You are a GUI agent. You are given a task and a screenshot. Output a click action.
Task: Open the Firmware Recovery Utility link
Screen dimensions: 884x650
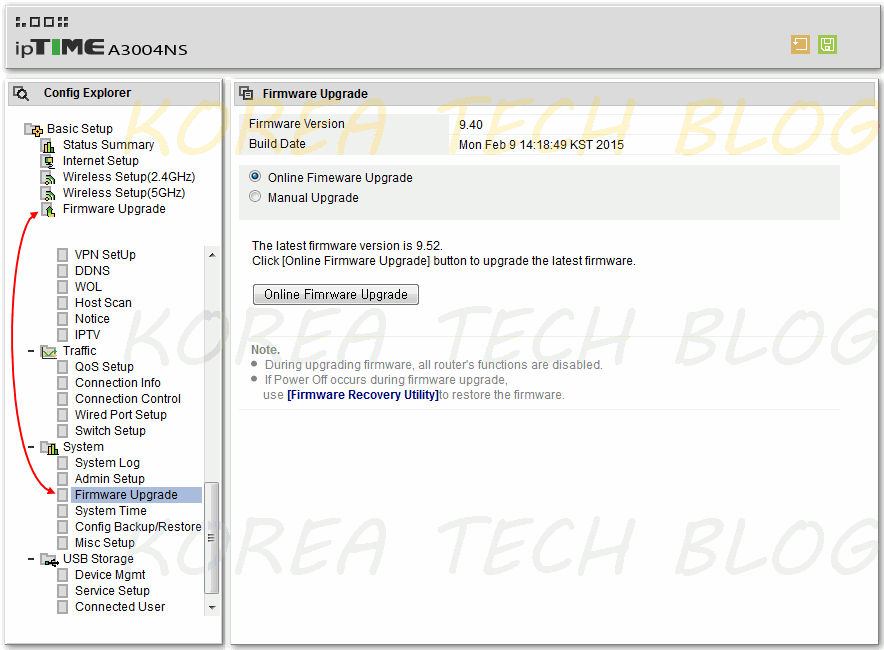[363, 395]
